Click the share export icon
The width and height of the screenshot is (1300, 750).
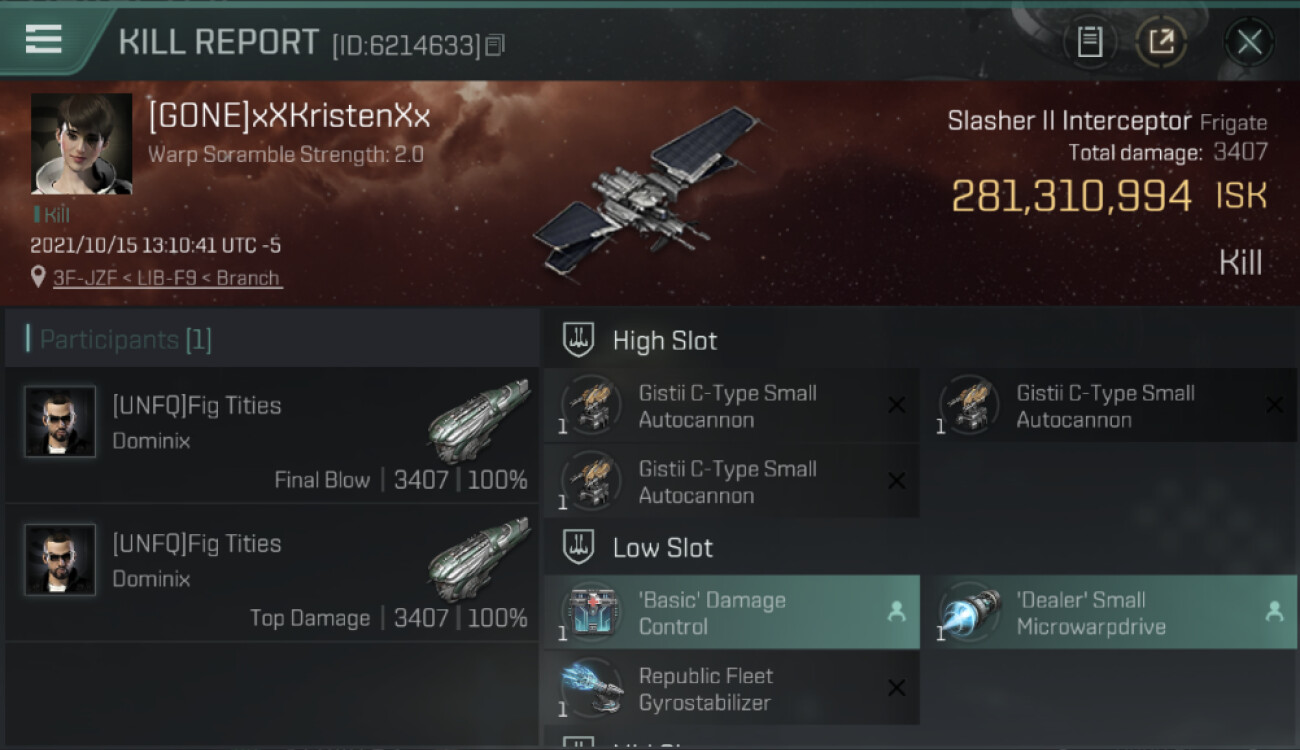point(1161,42)
